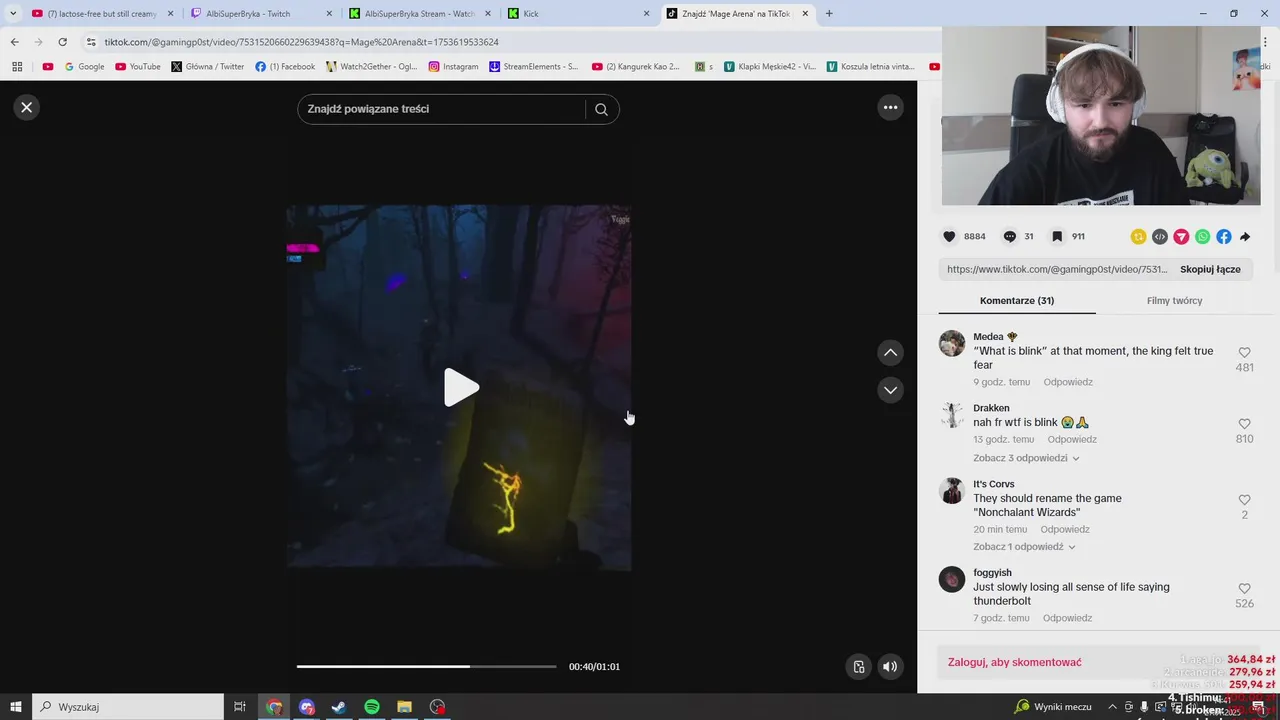Share the video to Facebook
The width and height of the screenshot is (1280, 720).
(1224, 237)
